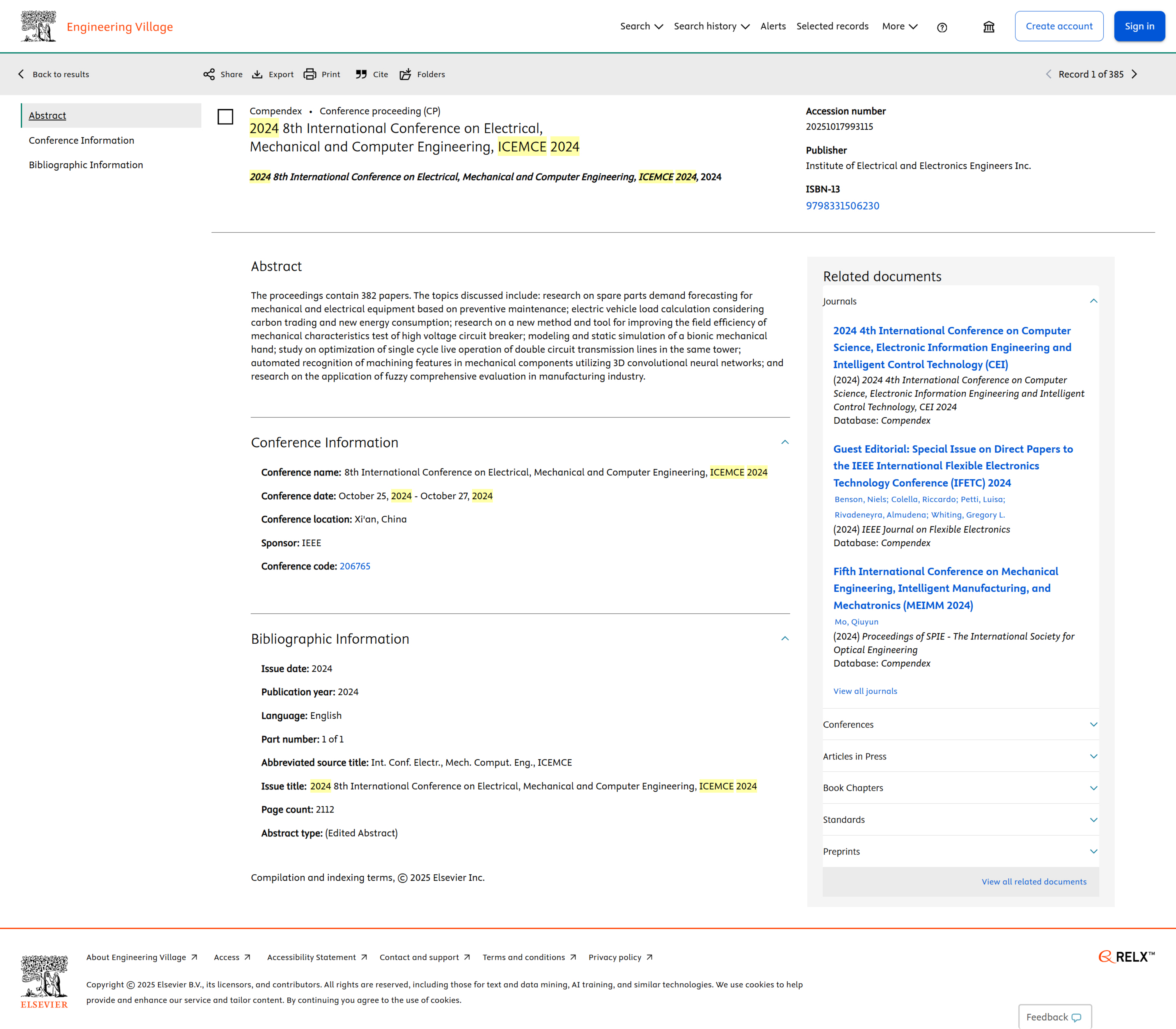Click the Feedback speech bubble button
This screenshot has height=1029, width=1176.
1055,1017
